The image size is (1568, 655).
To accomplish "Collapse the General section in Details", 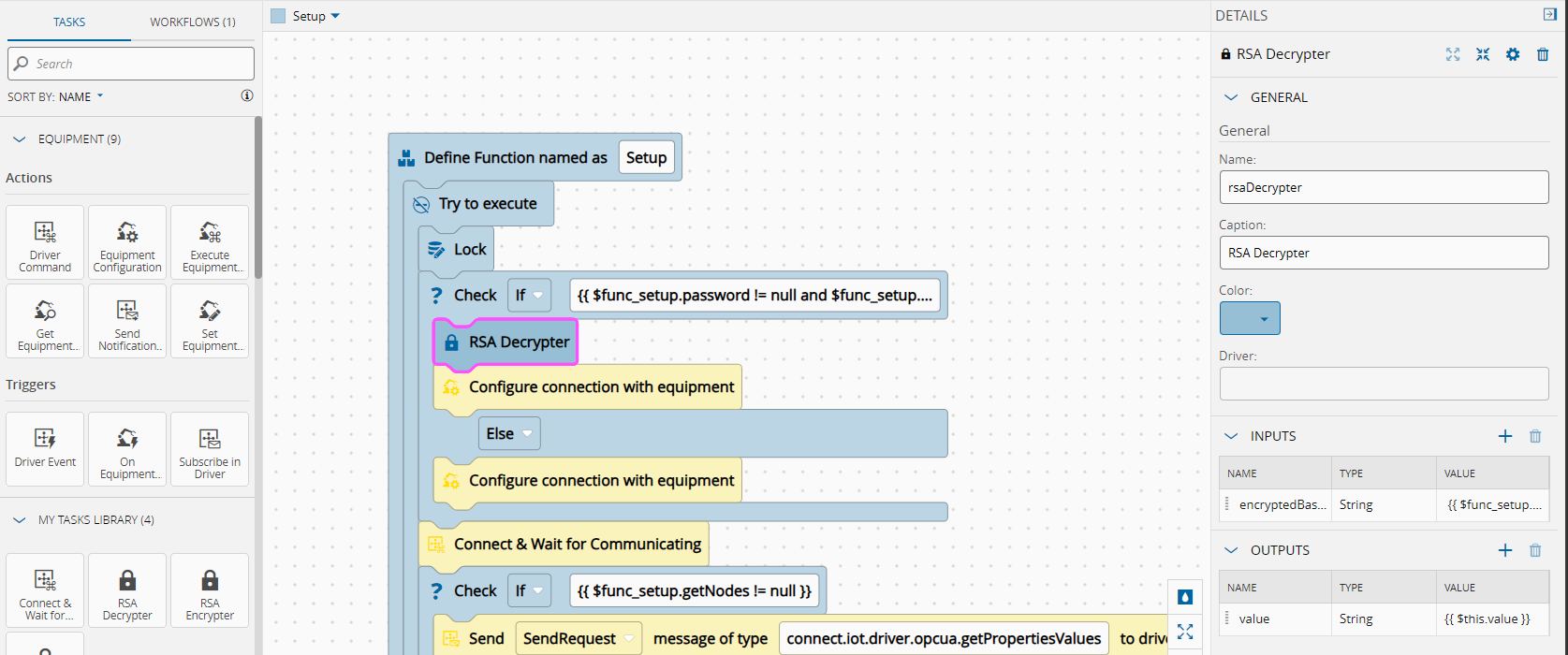I will pos(1232,97).
